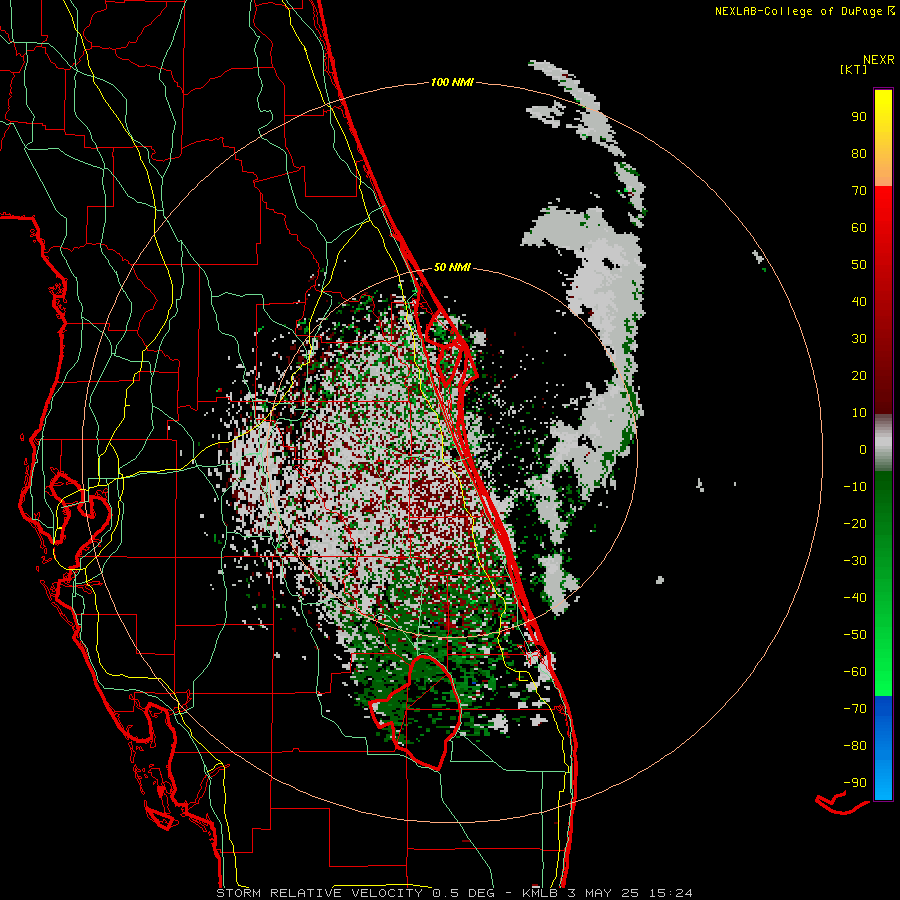Click the 30 value on the velocity scale

(859, 339)
